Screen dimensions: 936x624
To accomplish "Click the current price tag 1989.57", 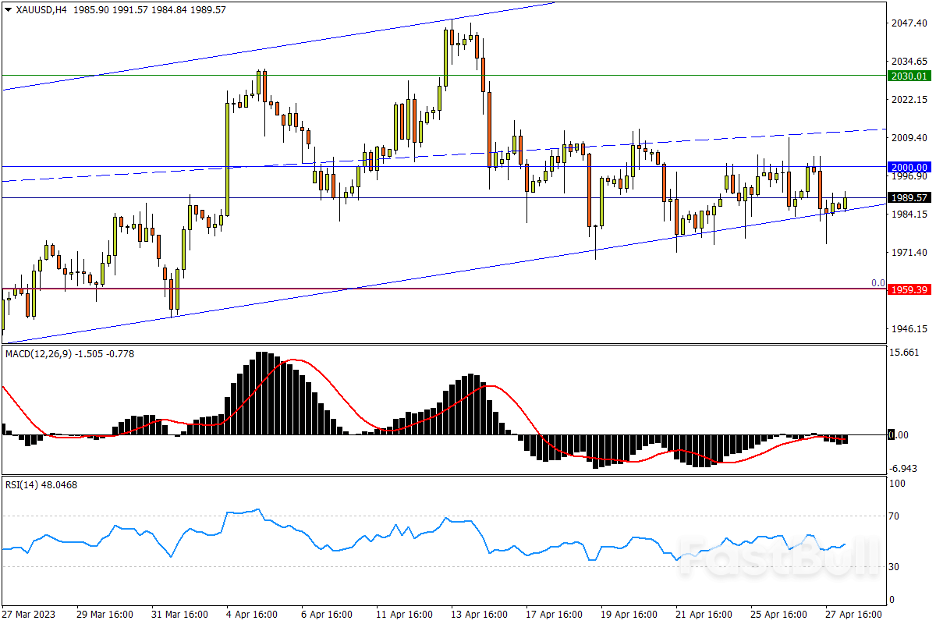I will coord(909,198).
